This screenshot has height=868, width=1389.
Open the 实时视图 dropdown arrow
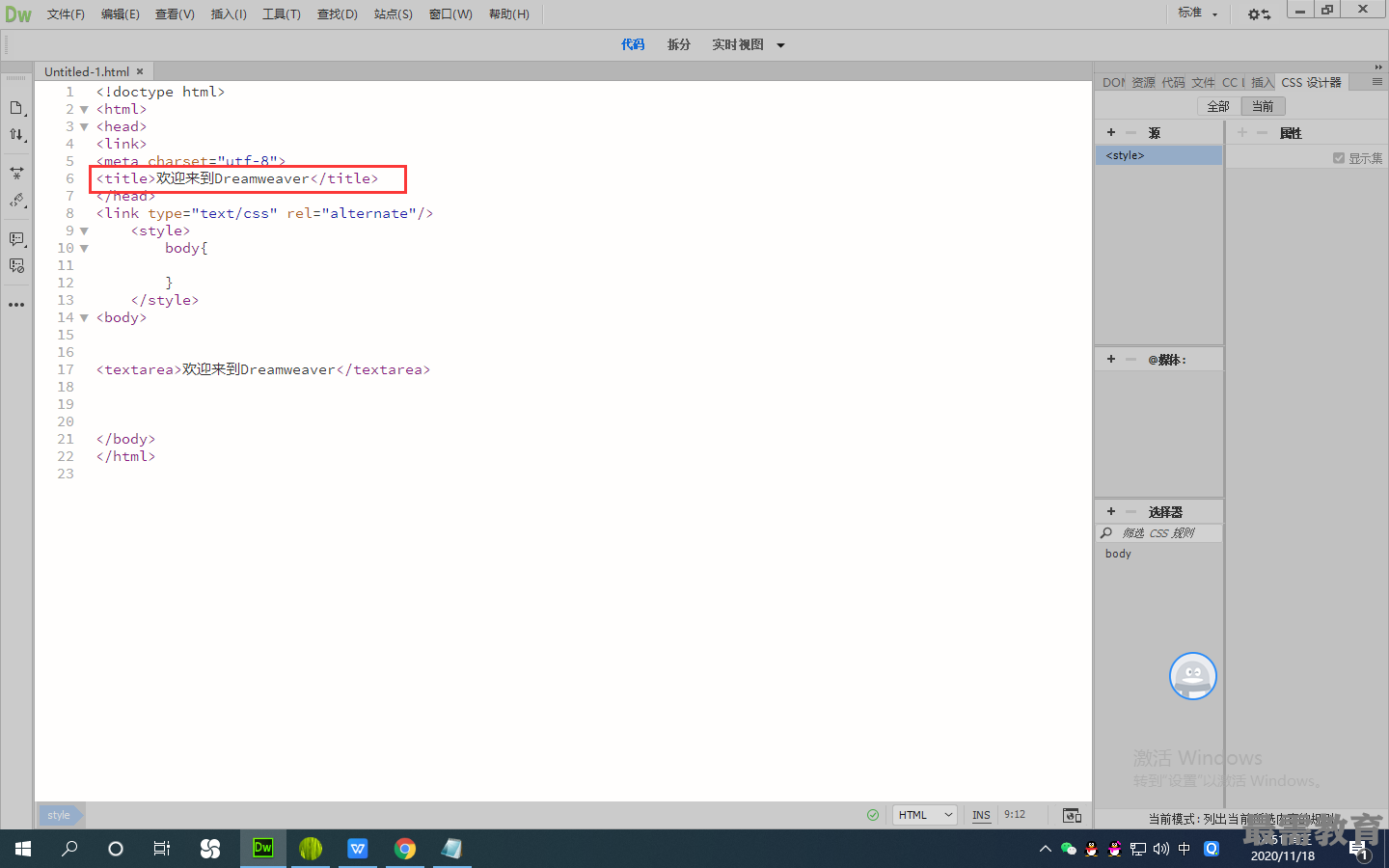pyautogui.click(x=780, y=45)
